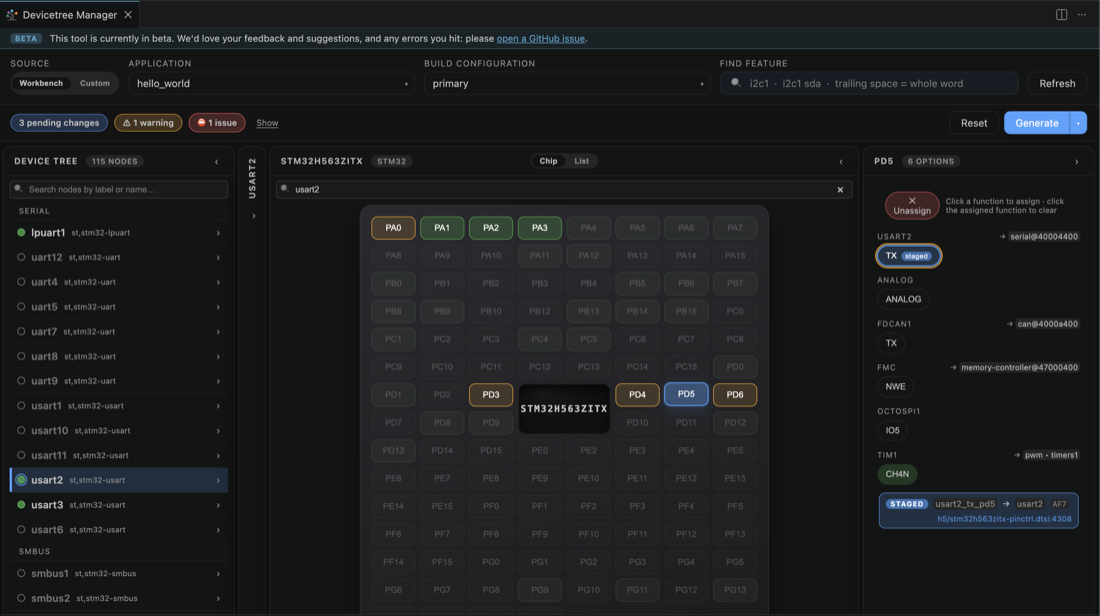Image resolution: width=1100 pixels, height=616 pixels.
Task: Enable the uart5 node status circle
Action: (x=21, y=307)
